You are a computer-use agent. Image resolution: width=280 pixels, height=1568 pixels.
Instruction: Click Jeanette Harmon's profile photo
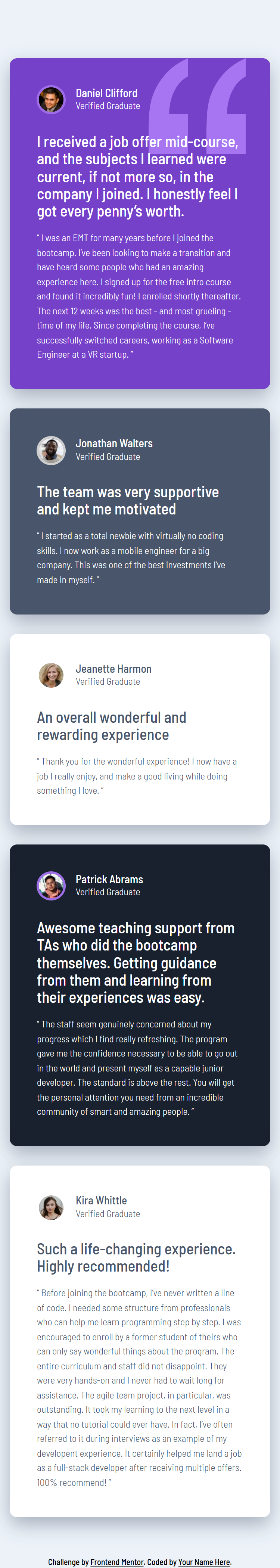coord(51,675)
